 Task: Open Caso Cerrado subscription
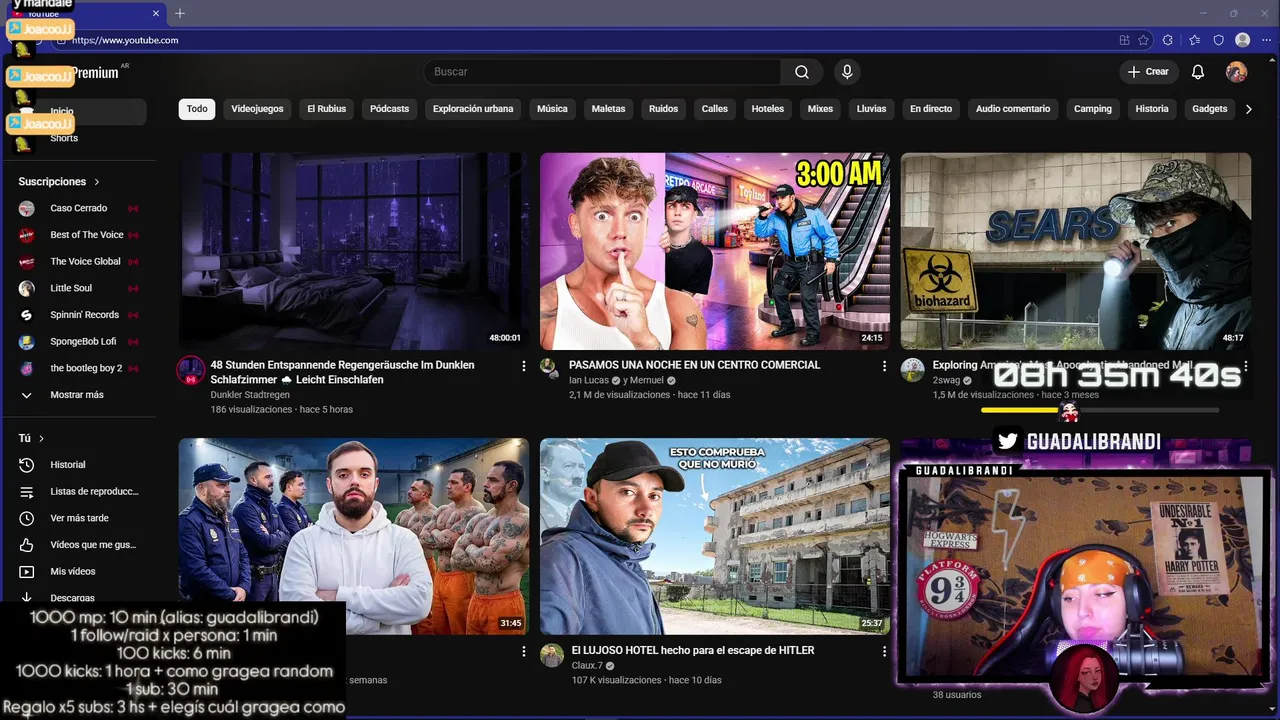pyautogui.click(x=78, y=208)
